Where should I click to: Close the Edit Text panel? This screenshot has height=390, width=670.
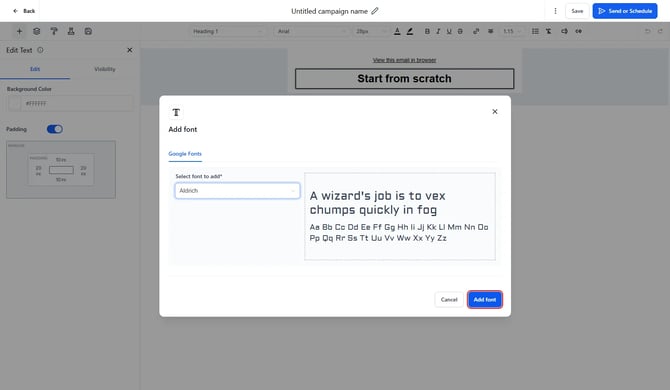(129, 50)
